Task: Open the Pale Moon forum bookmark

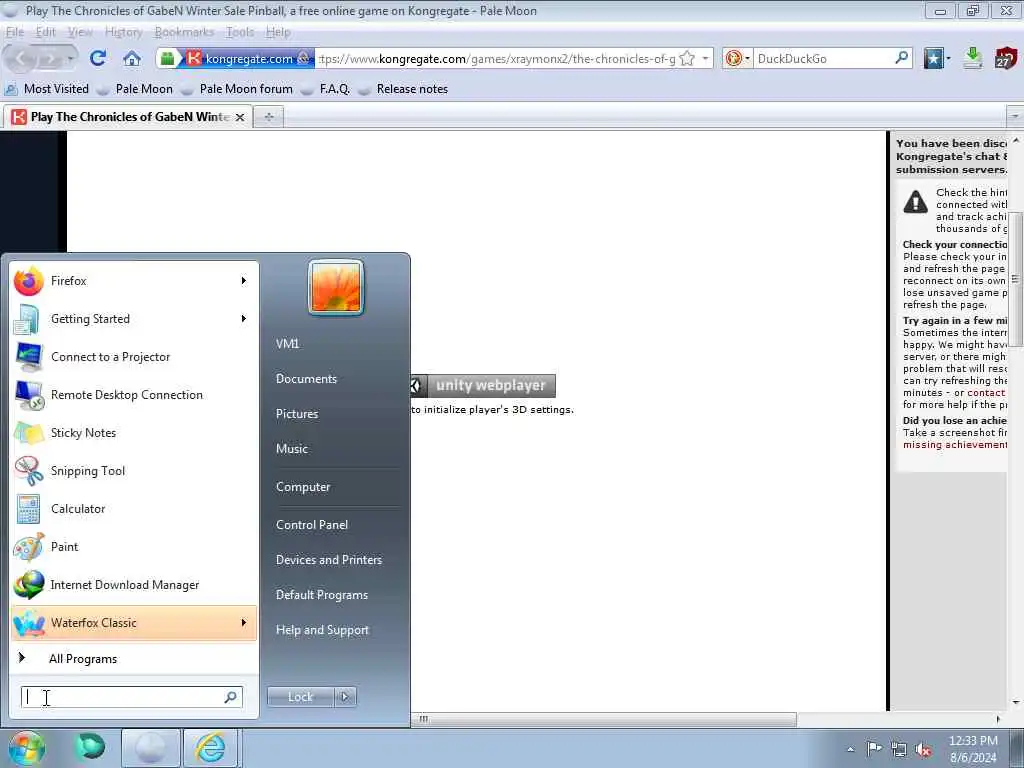Action: [236, 89]
